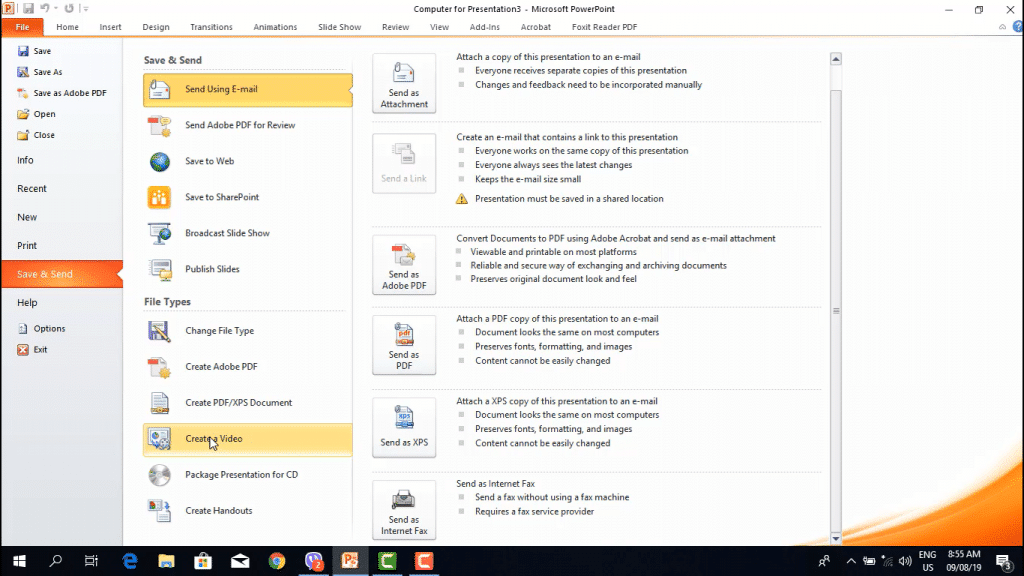This screenshot has height=576, width=1024.
Task: Click the Send a Link button
Action: (x=404, y=163)
